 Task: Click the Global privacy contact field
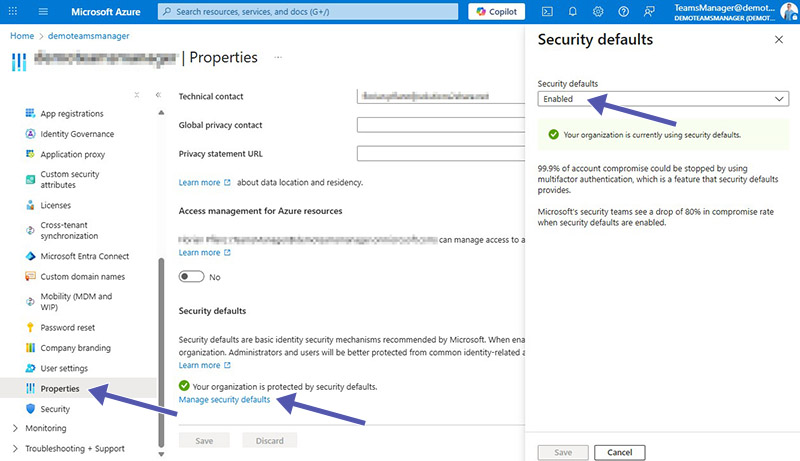coord(441,124)
